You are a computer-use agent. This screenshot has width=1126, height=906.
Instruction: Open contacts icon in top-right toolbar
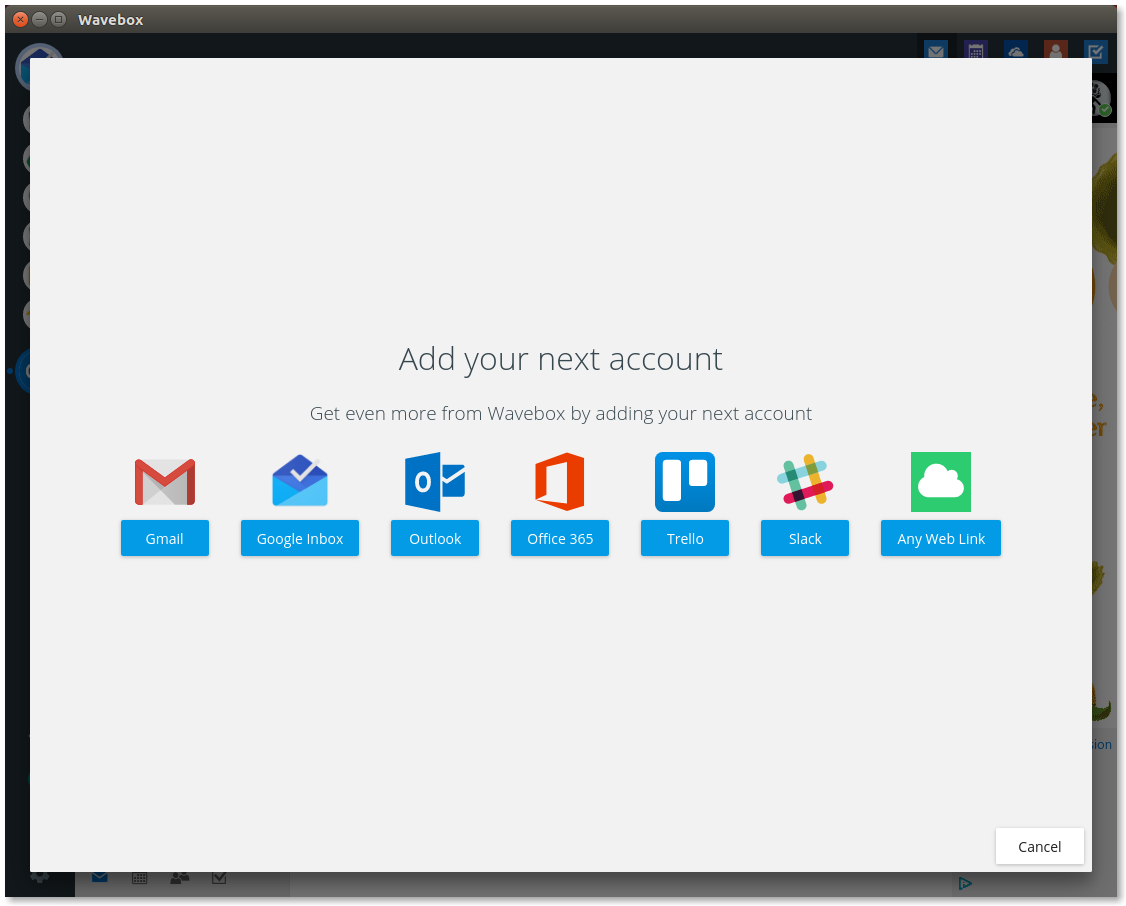1055,50
